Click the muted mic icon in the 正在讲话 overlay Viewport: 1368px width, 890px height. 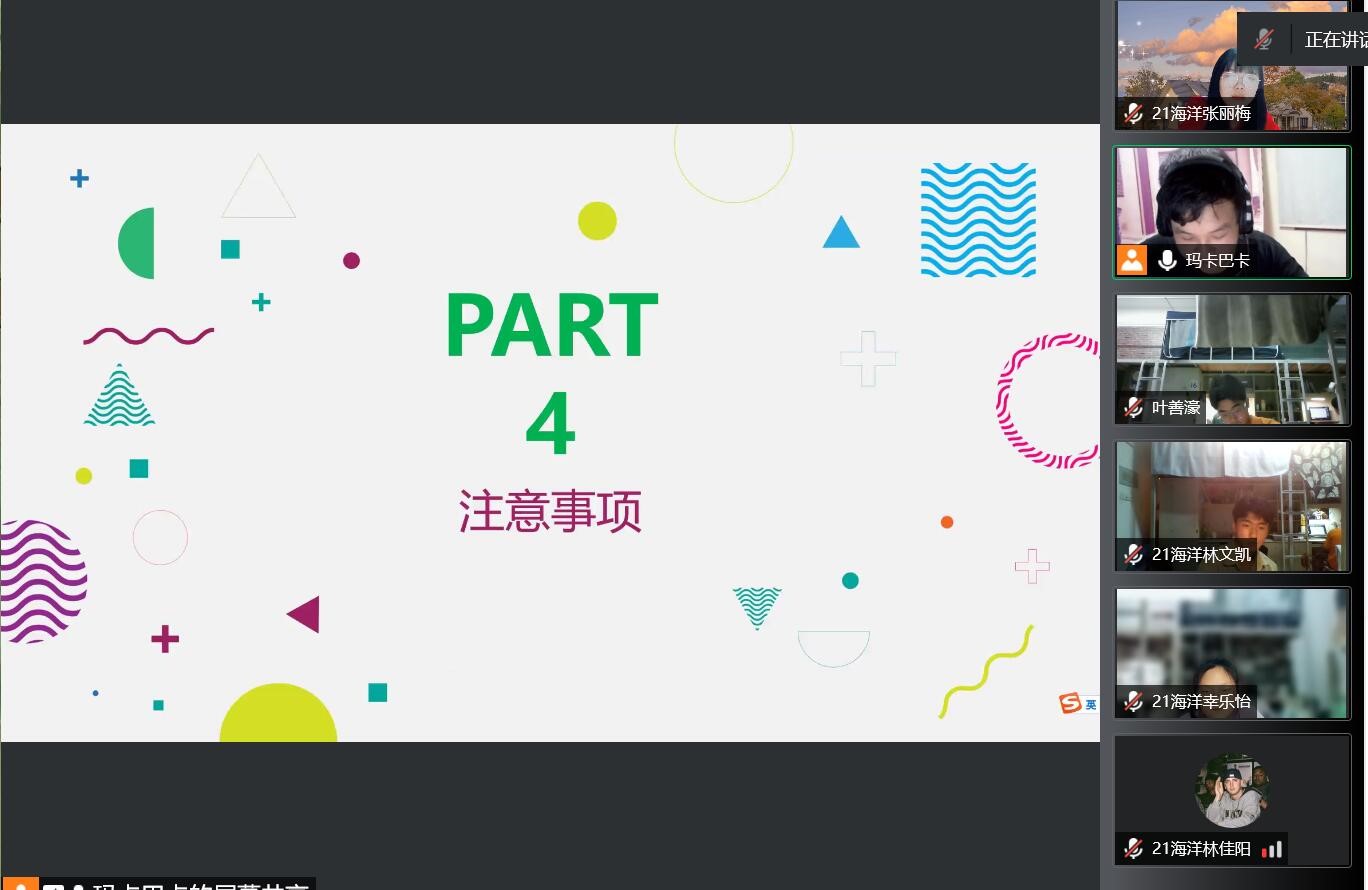tap(1264, 40)
